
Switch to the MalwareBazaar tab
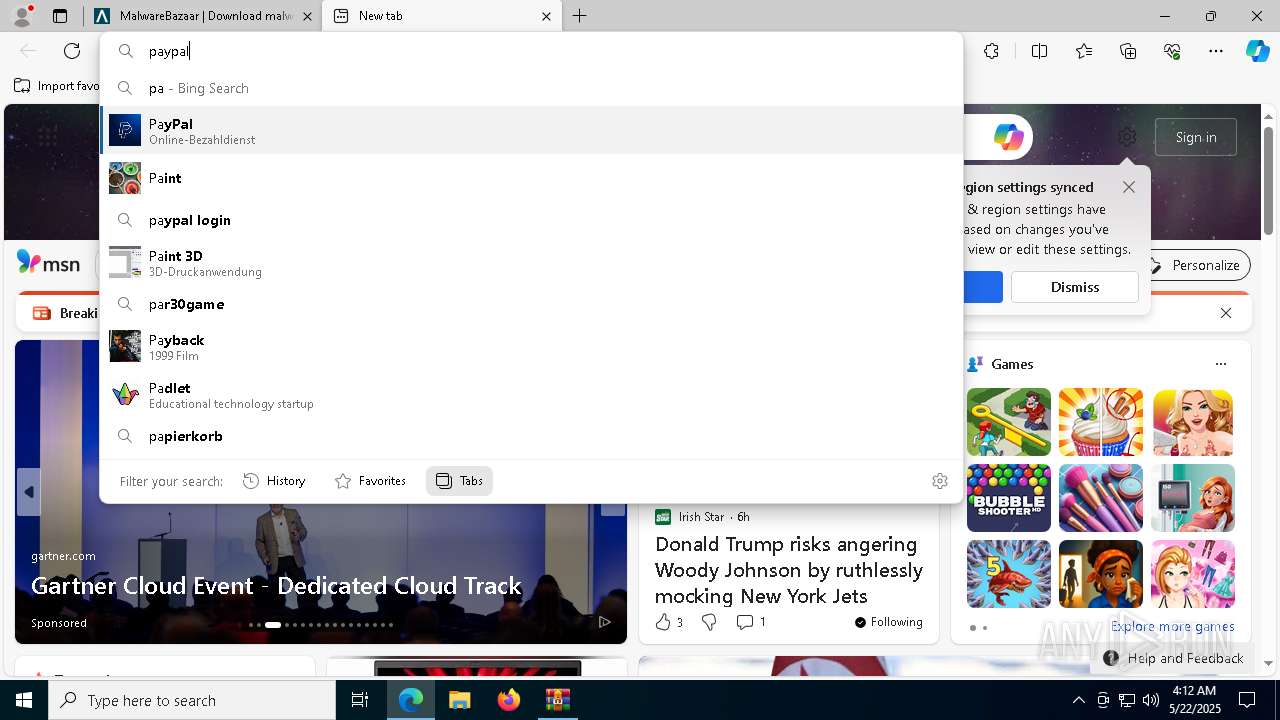coord(205,16)
